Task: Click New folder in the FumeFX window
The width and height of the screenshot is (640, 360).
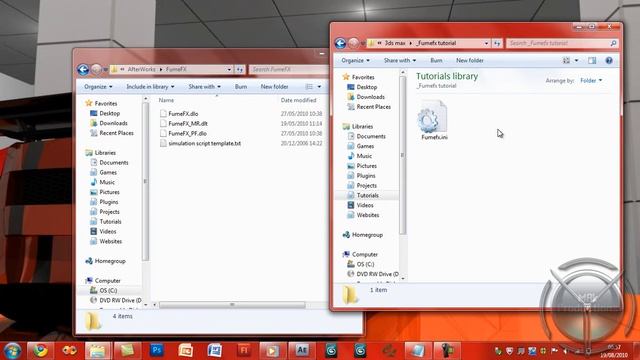Action: point(274,87)
